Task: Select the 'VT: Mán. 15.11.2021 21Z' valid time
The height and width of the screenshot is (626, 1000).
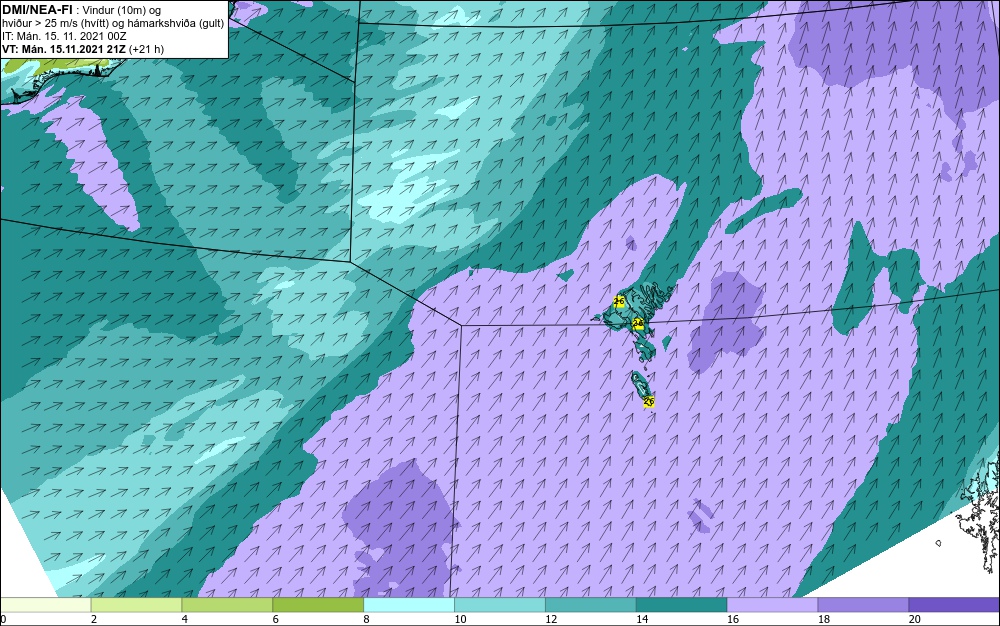Action: pyautogui.click(x=64, y=49)
